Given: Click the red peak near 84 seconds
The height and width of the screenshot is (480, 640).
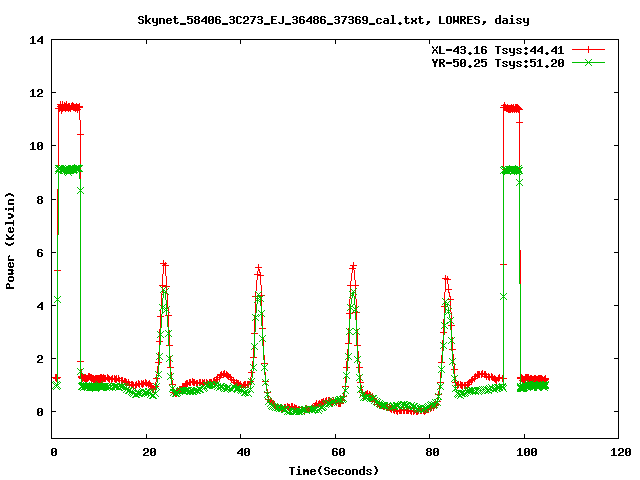Looking at the screenshot, I should coord(446,278).
